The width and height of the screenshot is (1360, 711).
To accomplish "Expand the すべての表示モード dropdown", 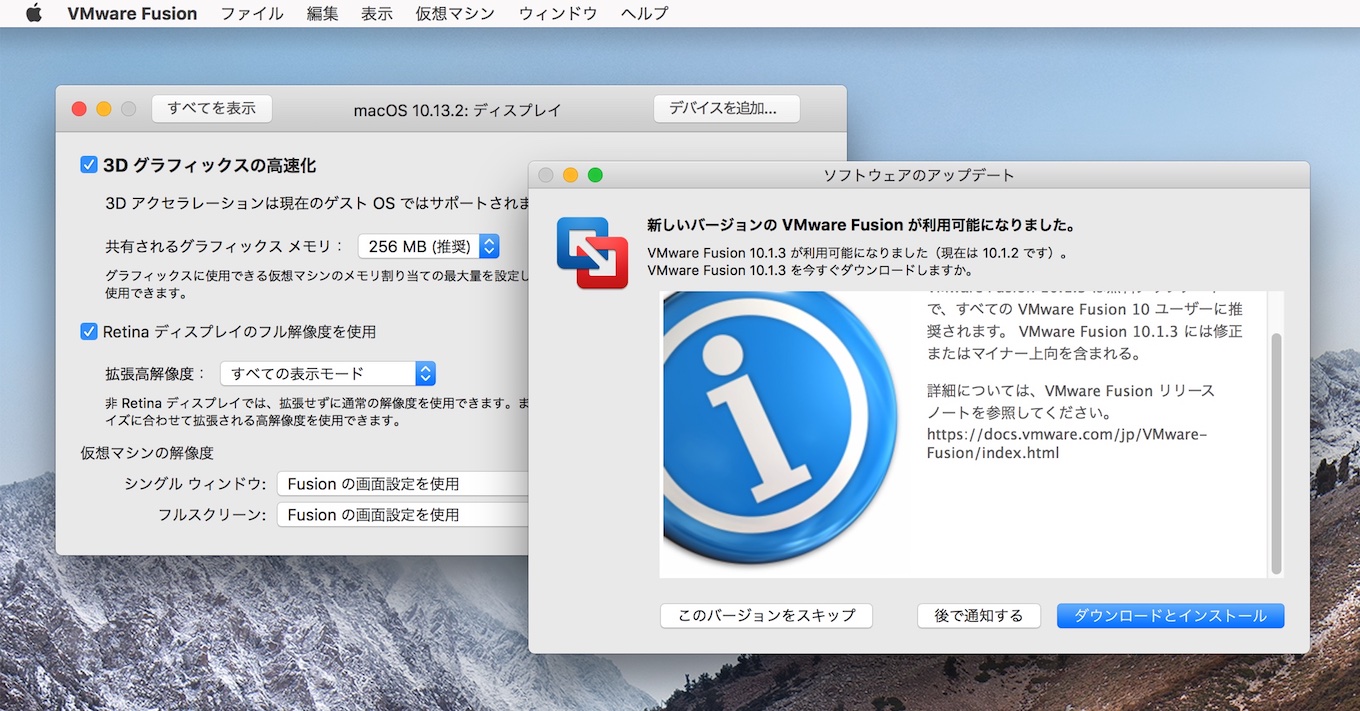I will [327, 373].
